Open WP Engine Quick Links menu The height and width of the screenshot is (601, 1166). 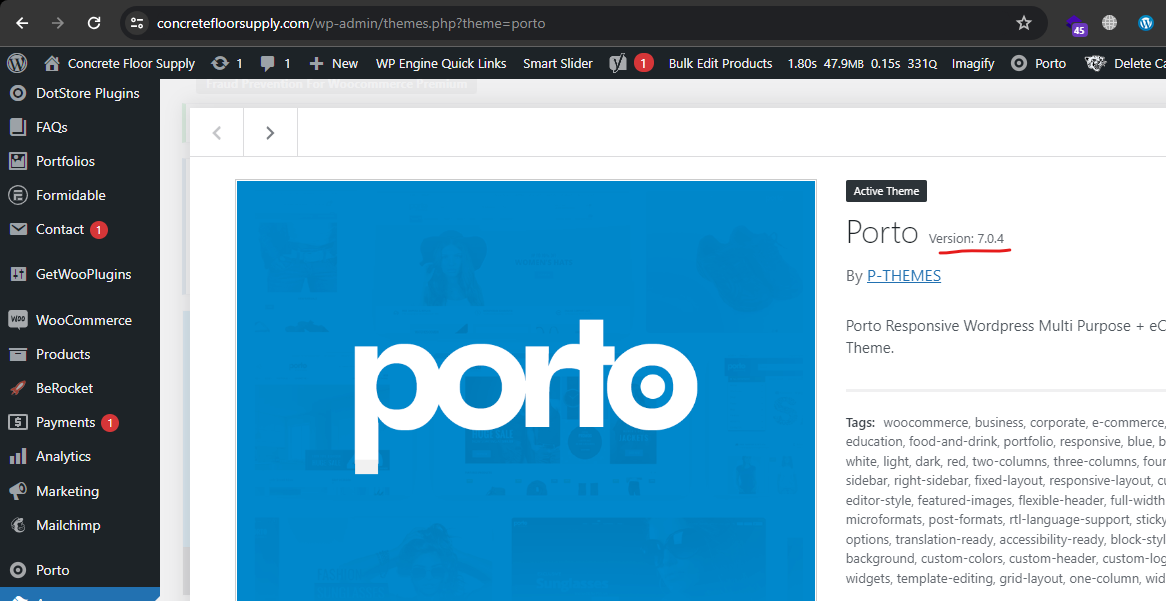point(441,63)
